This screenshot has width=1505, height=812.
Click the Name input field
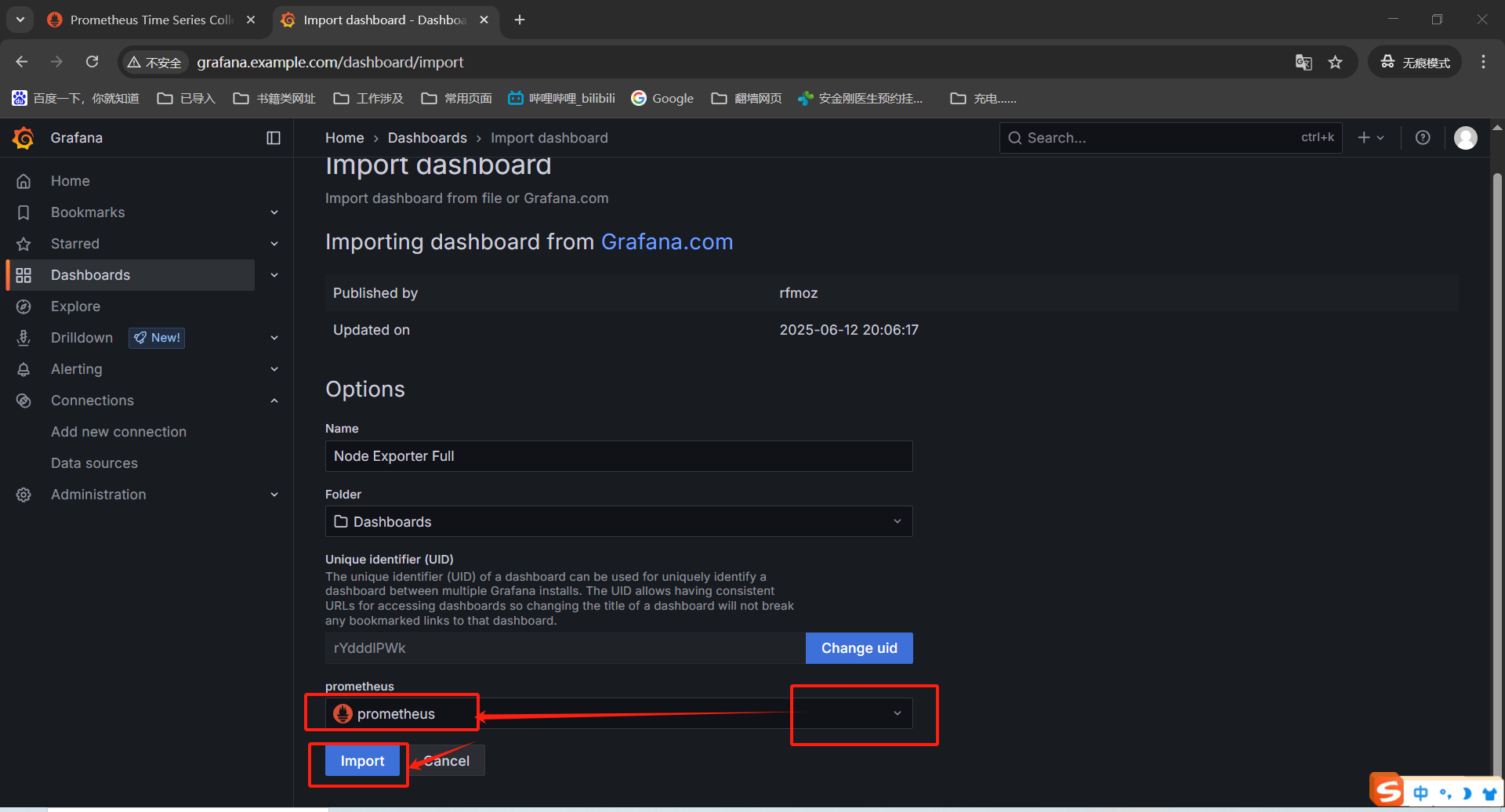618,456
